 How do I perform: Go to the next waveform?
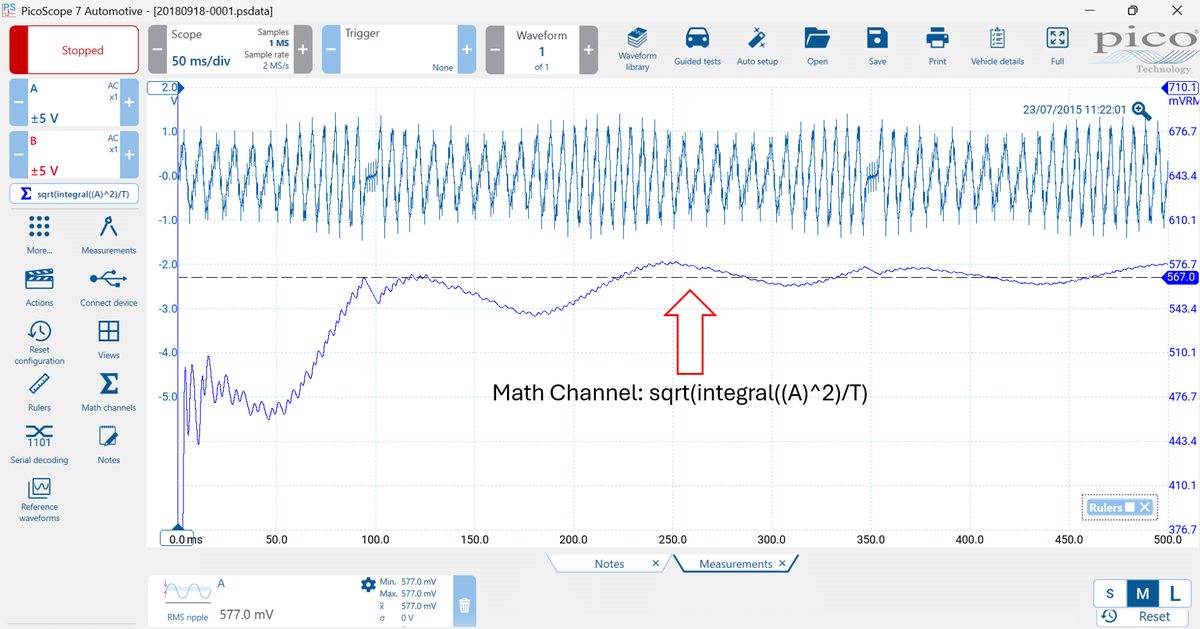[x=588, y=50]
